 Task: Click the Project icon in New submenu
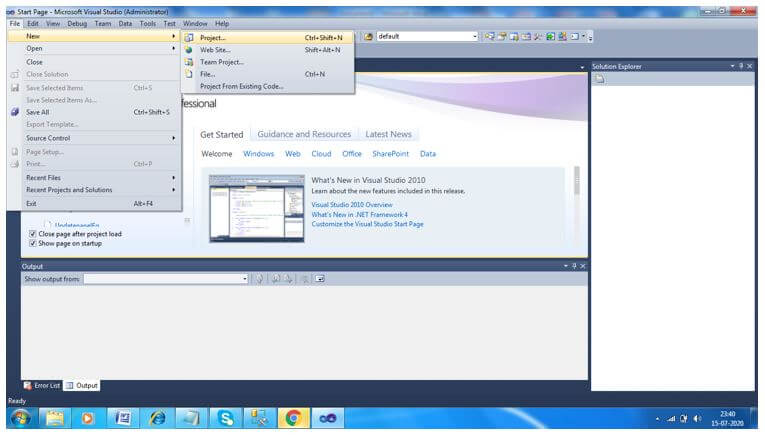pos(189,38)
